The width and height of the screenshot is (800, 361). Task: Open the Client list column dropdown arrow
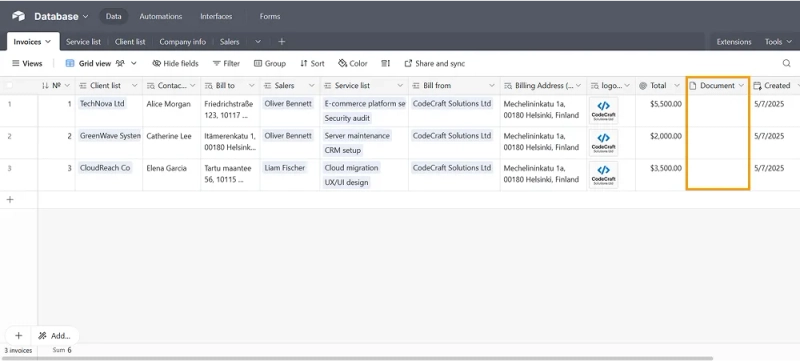coord(135,86)
